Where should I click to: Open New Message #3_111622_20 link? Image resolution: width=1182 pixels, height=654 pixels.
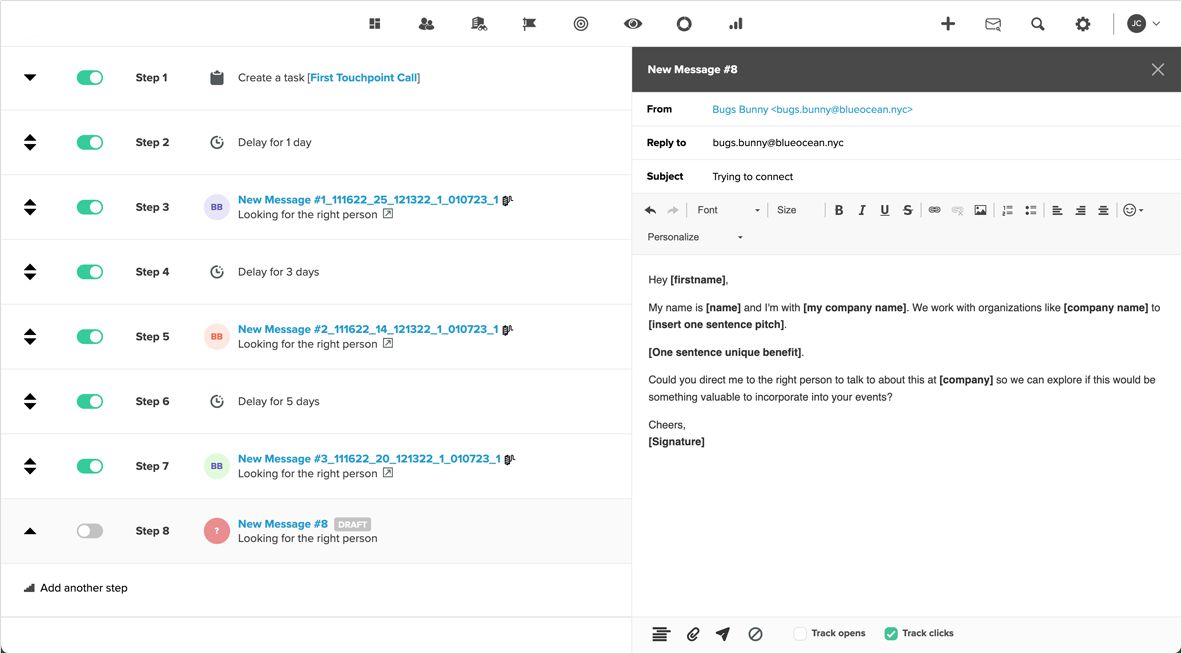[369, 459]
